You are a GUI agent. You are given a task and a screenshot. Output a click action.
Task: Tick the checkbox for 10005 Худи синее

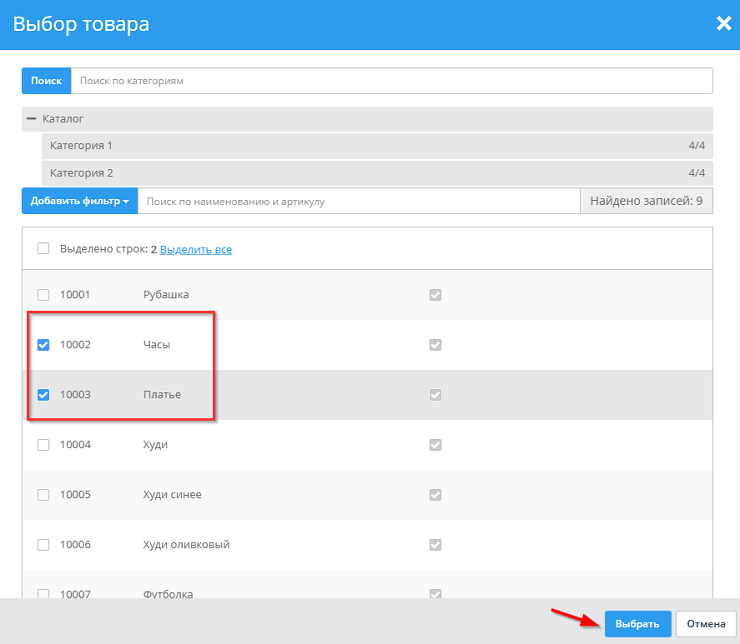pos(43,494)
